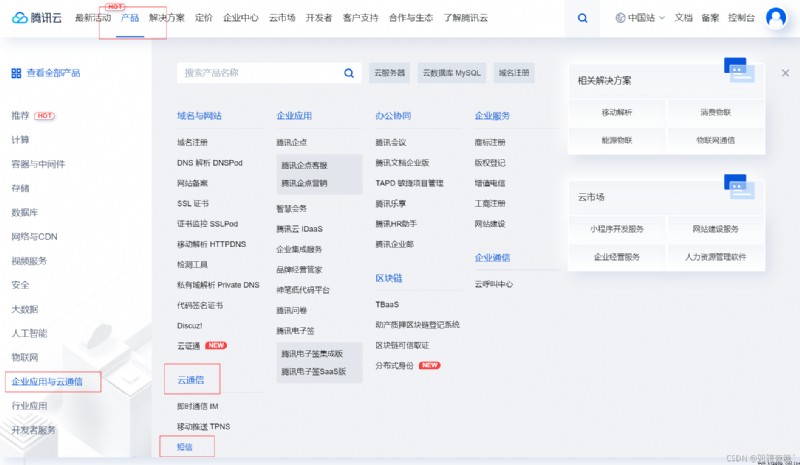Select 视频服务 category

pyautogui.click(x=29, y=261)
